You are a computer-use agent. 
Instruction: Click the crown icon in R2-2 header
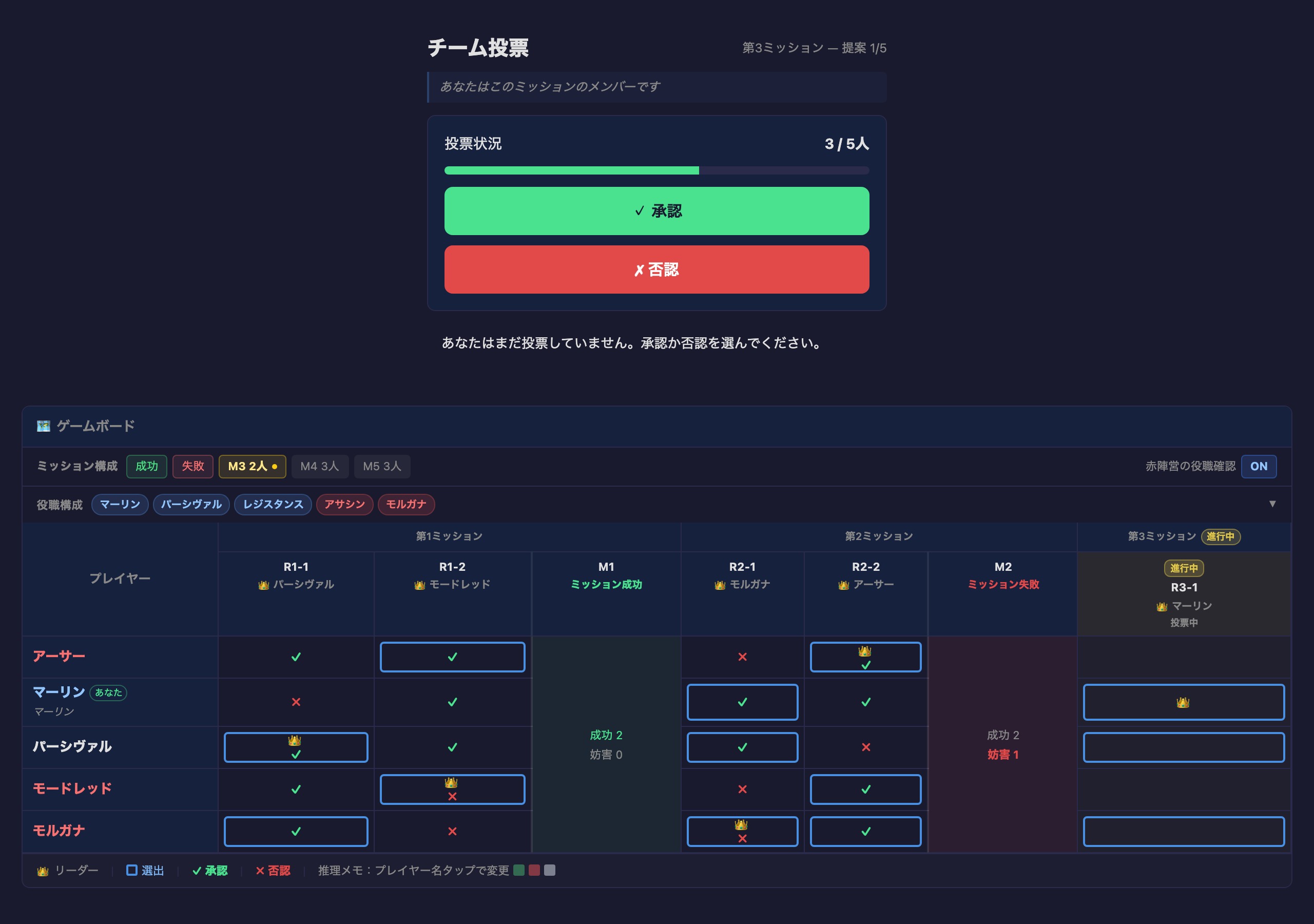click(843, 585)
